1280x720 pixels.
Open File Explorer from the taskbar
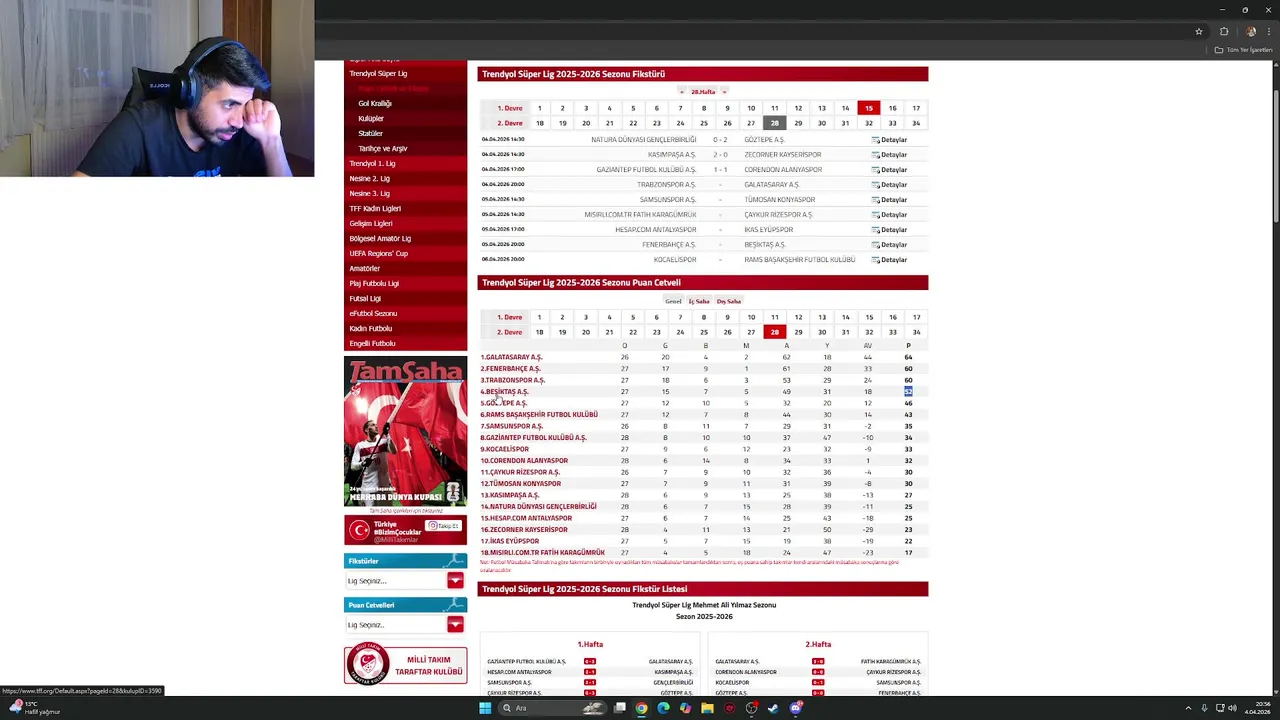[x=707, y=708]
